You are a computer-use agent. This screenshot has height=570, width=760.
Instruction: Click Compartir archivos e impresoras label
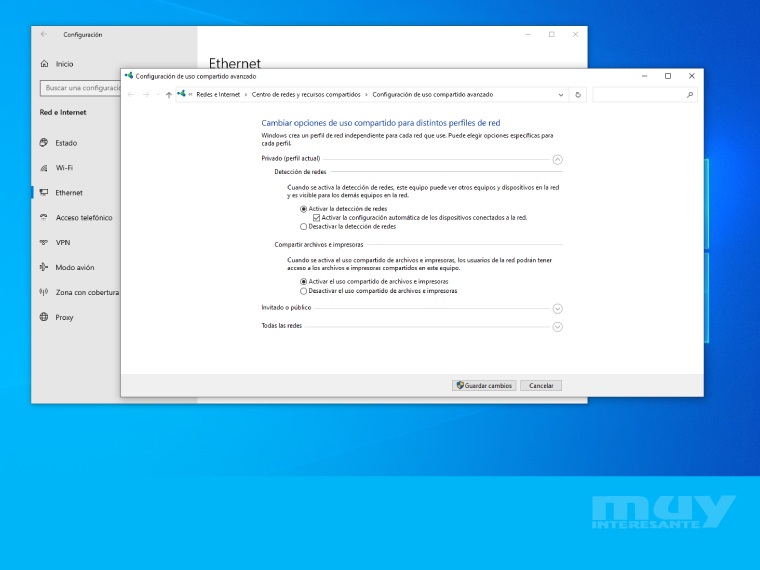pyautogui.click(x=318, y=245)
